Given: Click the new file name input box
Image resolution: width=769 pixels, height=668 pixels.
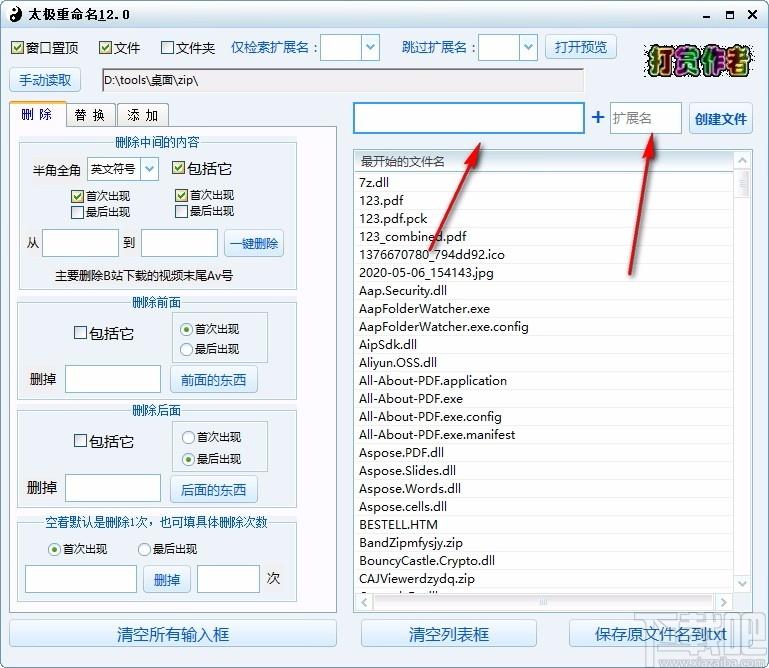Looking at the screenshot, I should [468, 118].
